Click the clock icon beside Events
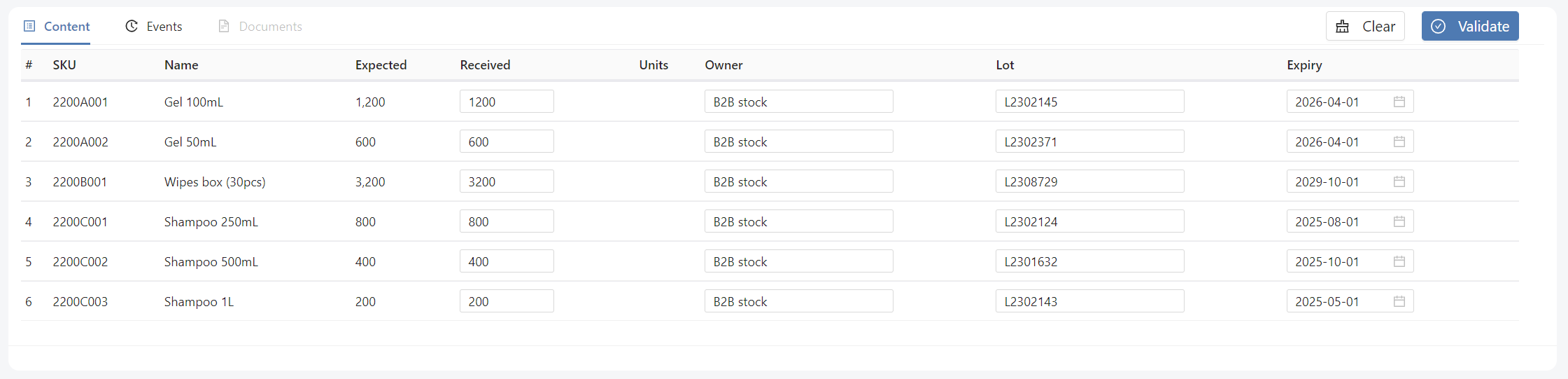The image size is (1568, 379). [x=132, y=26]
